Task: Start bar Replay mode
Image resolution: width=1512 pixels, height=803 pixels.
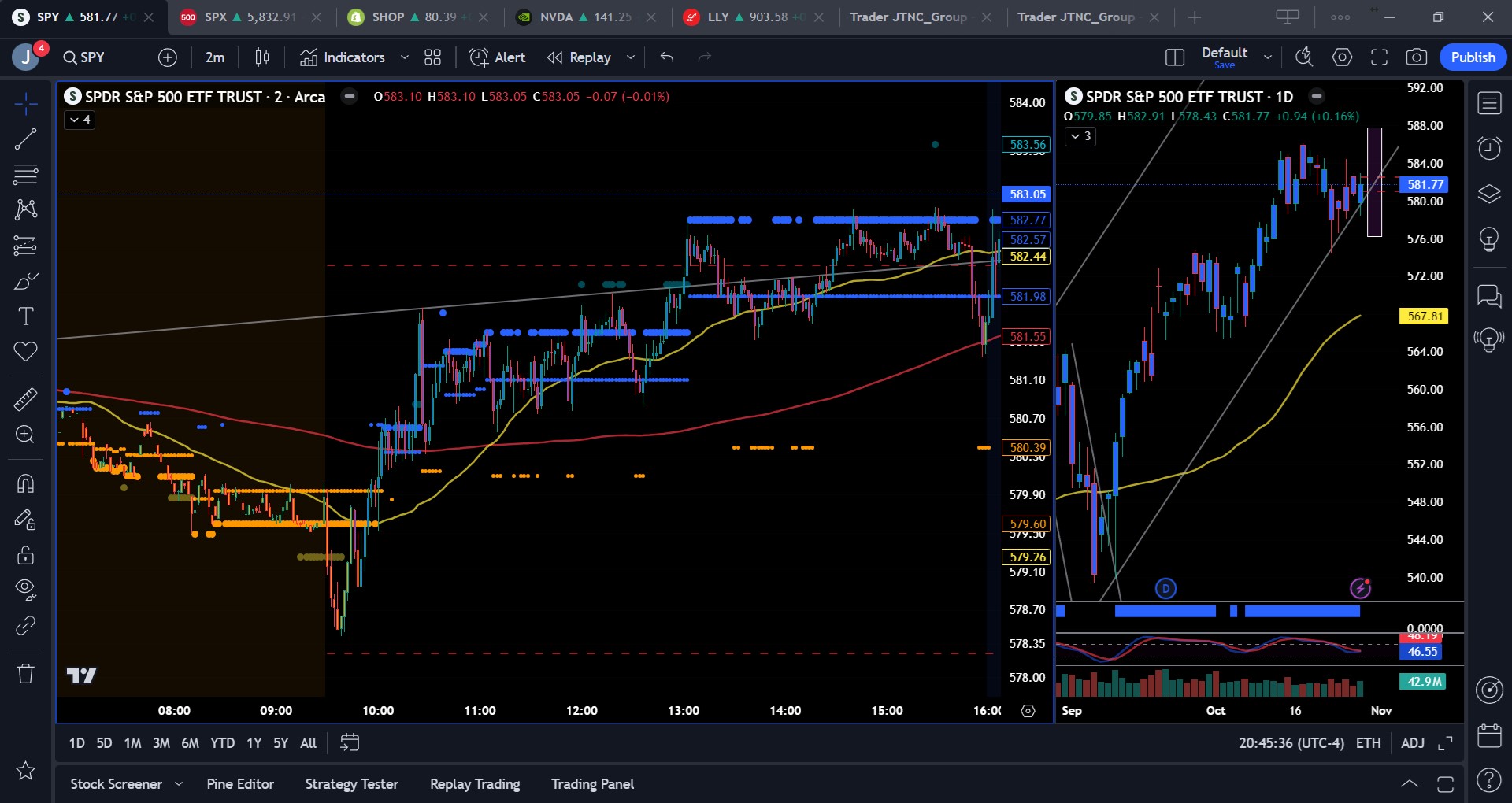Action: tap(580, 57)
